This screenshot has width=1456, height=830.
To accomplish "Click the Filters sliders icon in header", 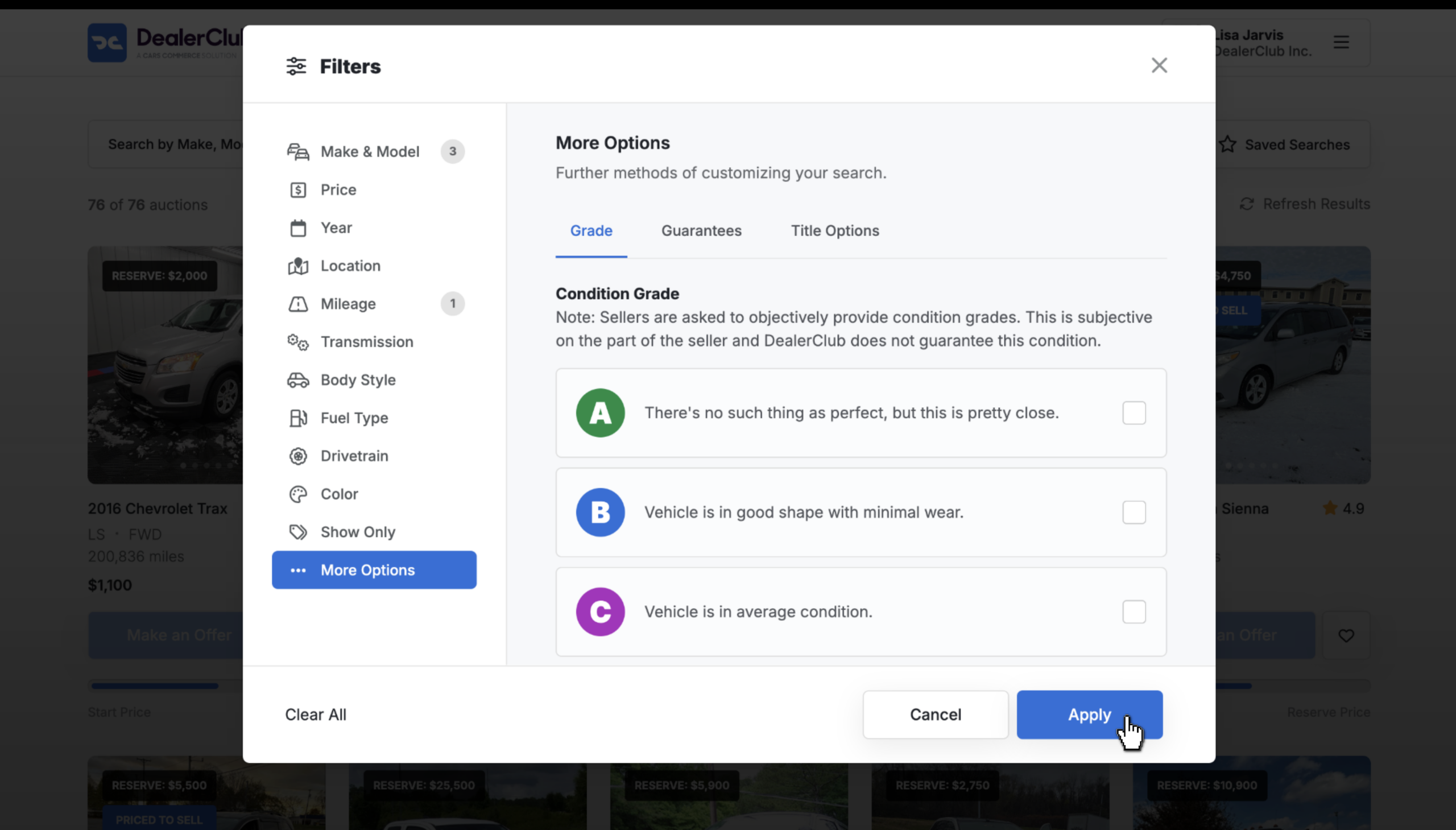I will point(296,66).
